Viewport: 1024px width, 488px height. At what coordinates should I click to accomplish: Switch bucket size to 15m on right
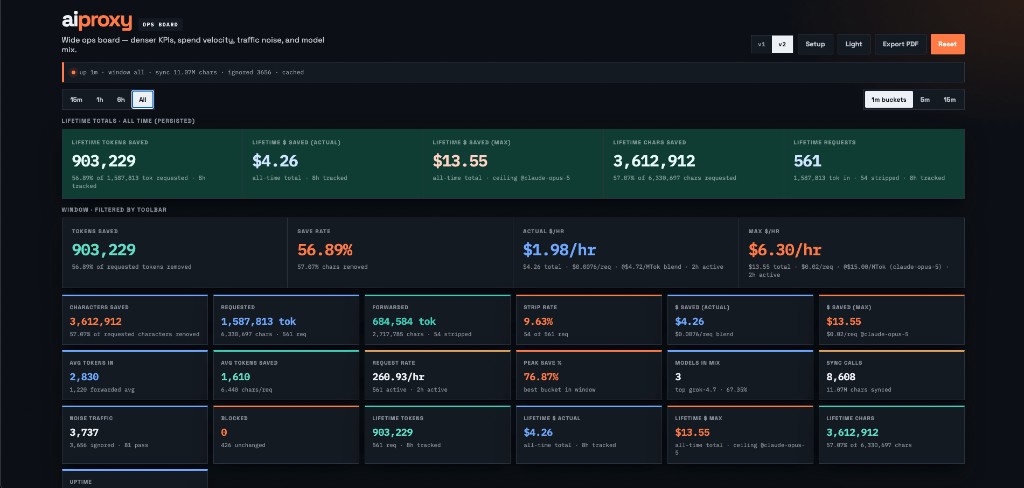point(949,100)
